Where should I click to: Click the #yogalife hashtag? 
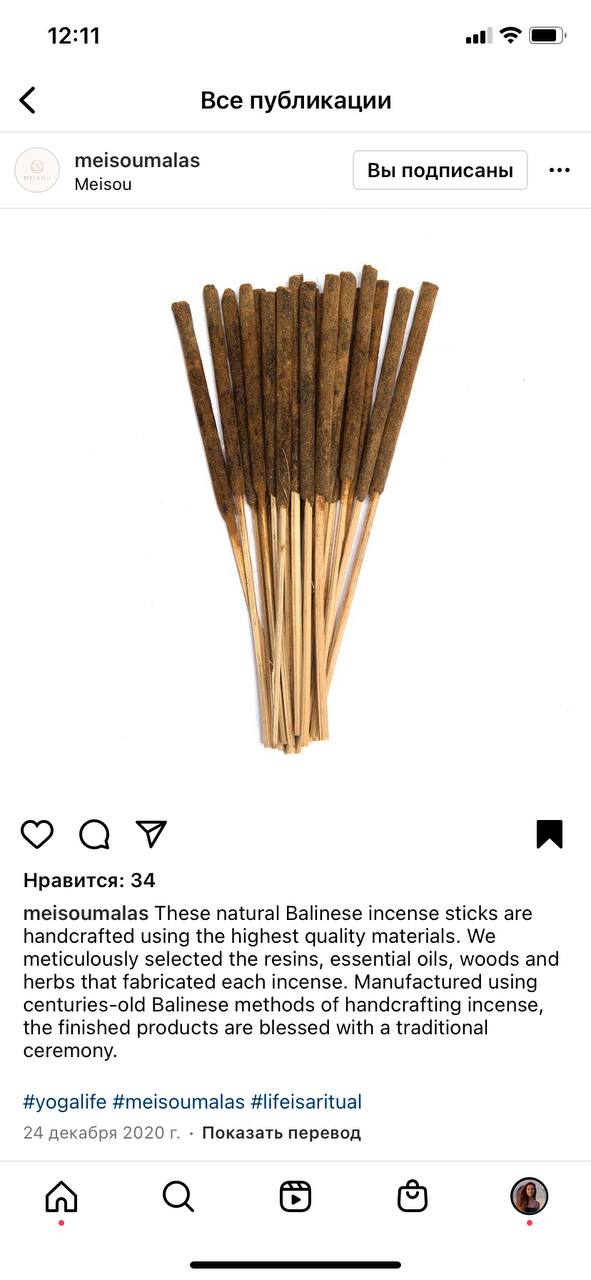point(65,1102)
